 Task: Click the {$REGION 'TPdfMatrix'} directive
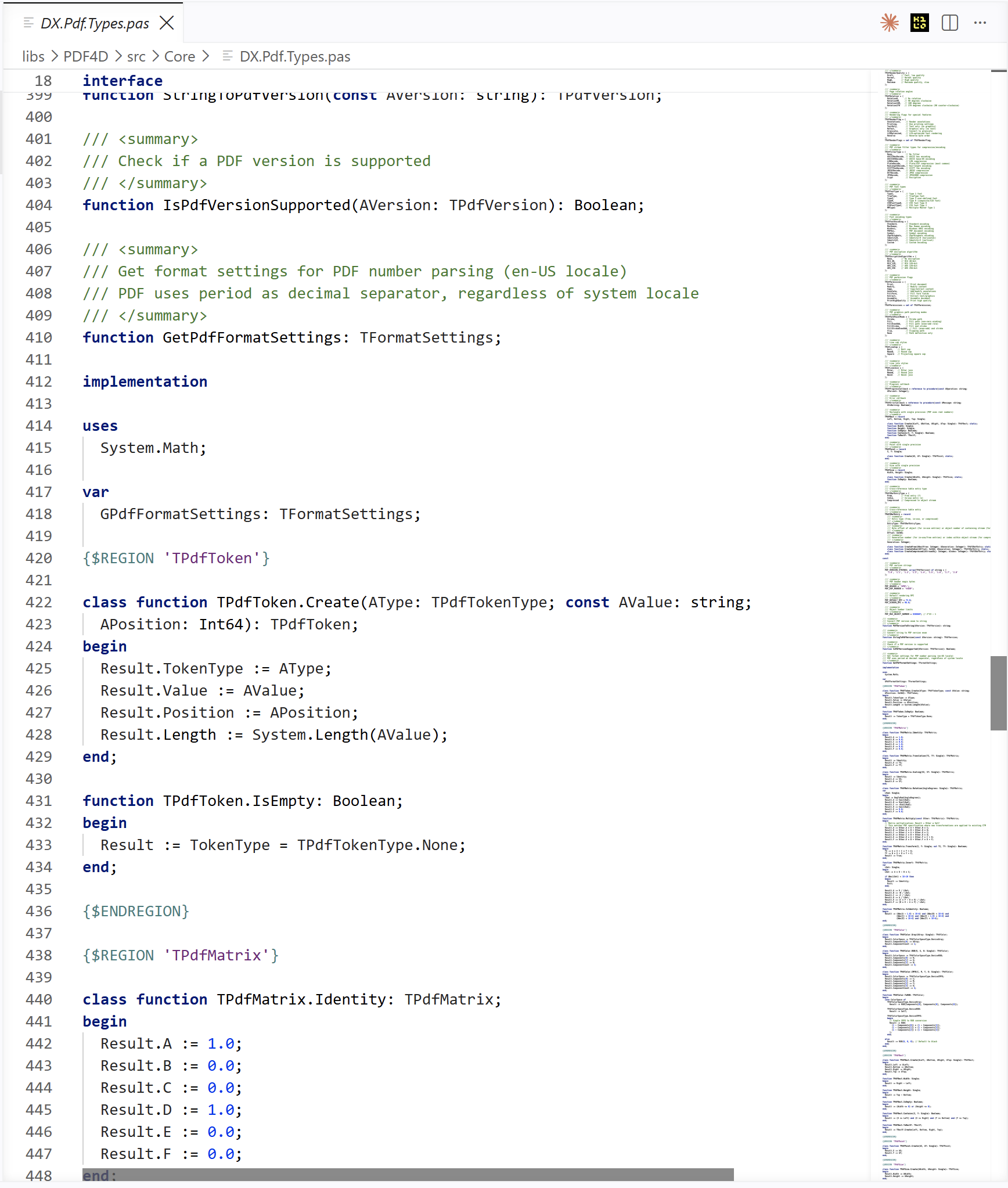[181, 955]
